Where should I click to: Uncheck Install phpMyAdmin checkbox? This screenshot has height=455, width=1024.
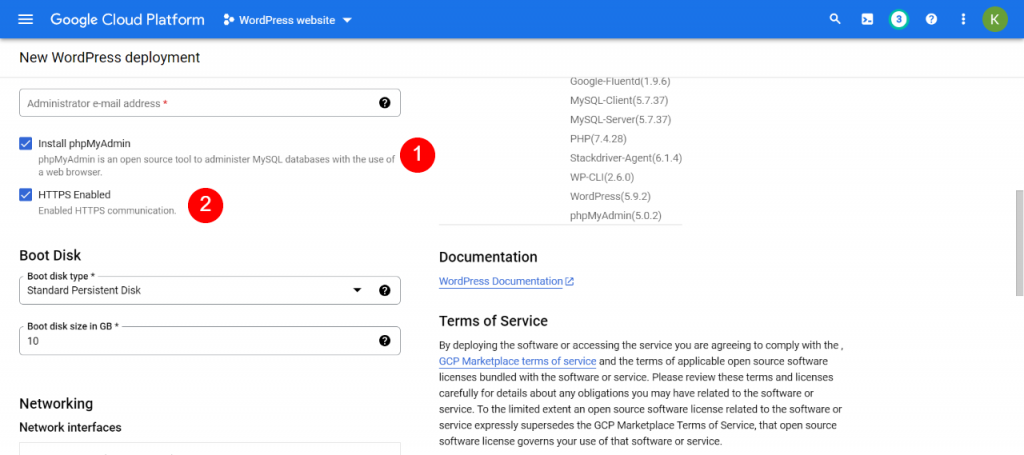tap(25, 144)
